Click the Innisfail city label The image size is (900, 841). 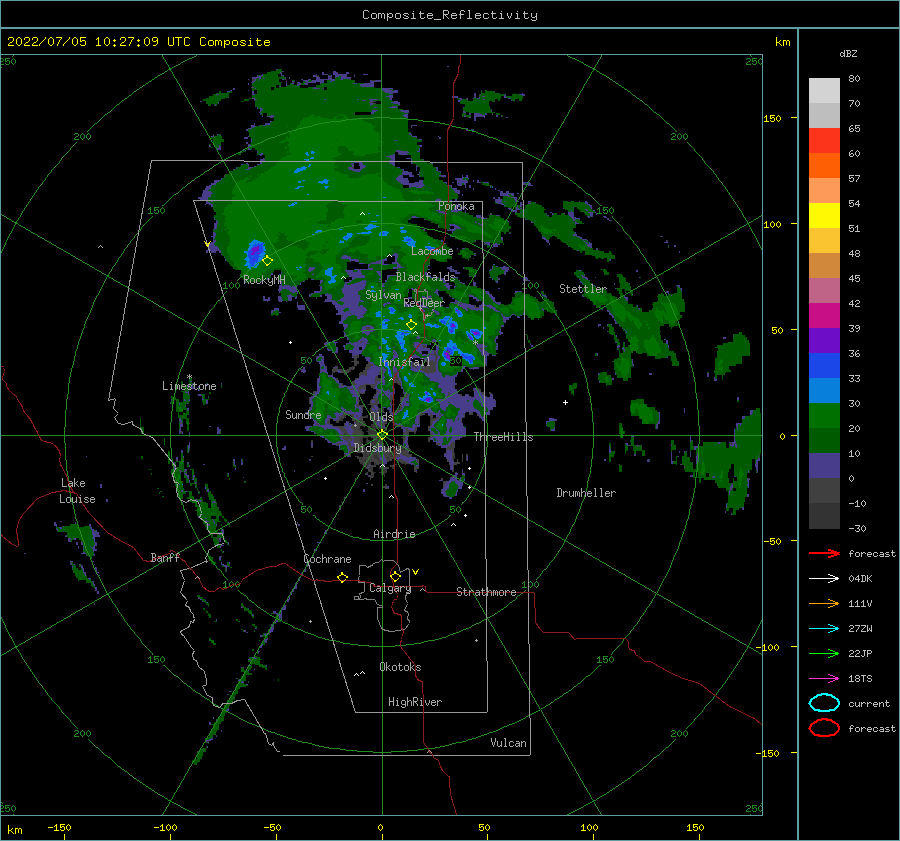pos(404,362)
